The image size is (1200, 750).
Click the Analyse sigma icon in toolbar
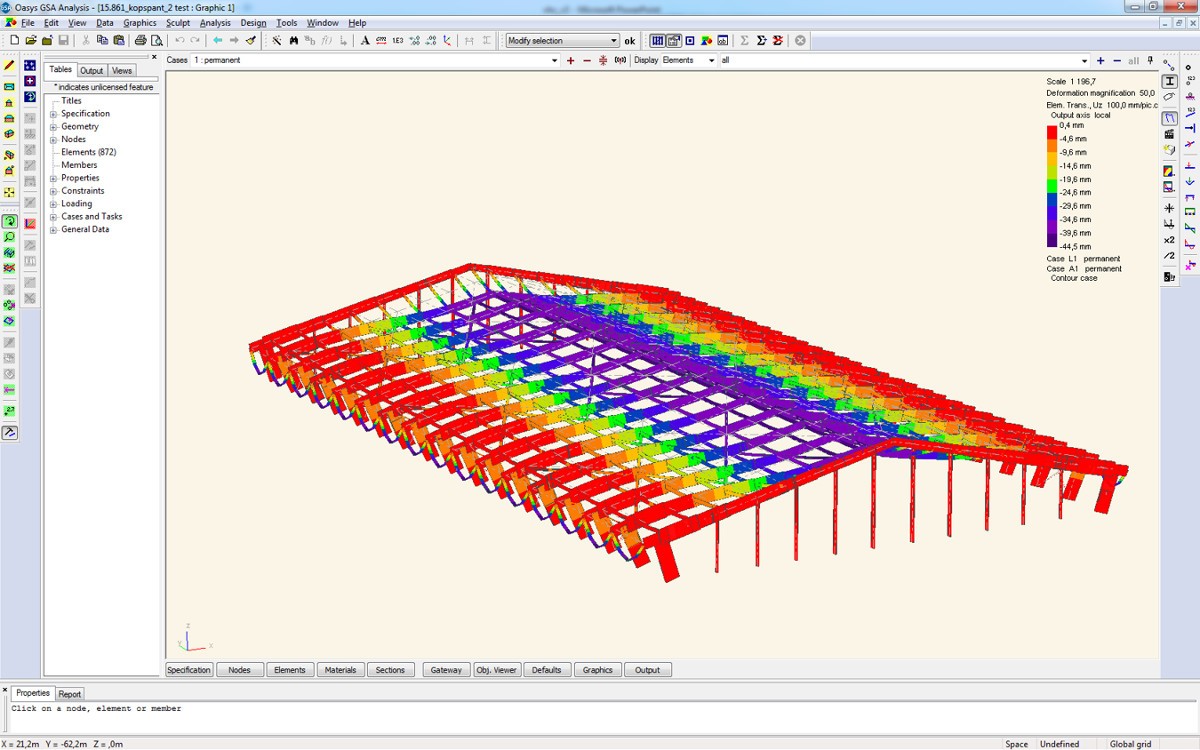(x=744, y=41)
